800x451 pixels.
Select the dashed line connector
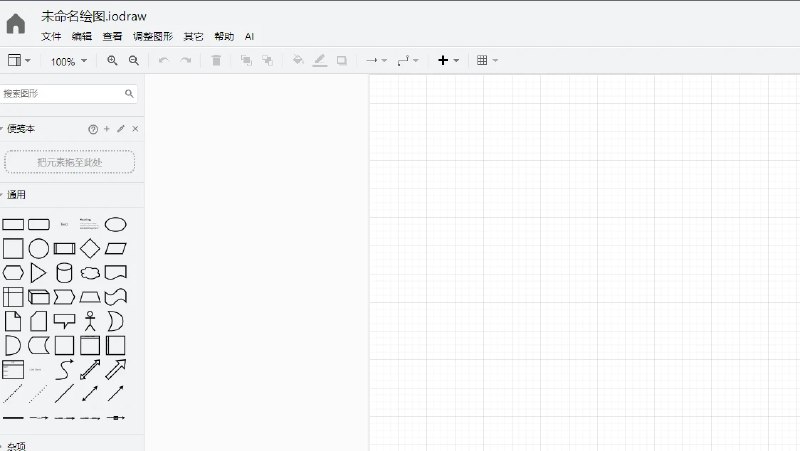13,394
